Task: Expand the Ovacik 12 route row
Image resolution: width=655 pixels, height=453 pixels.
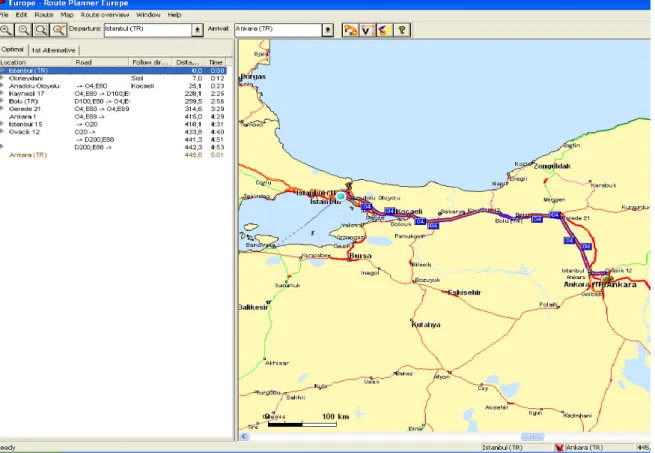Action: [2, 132]
